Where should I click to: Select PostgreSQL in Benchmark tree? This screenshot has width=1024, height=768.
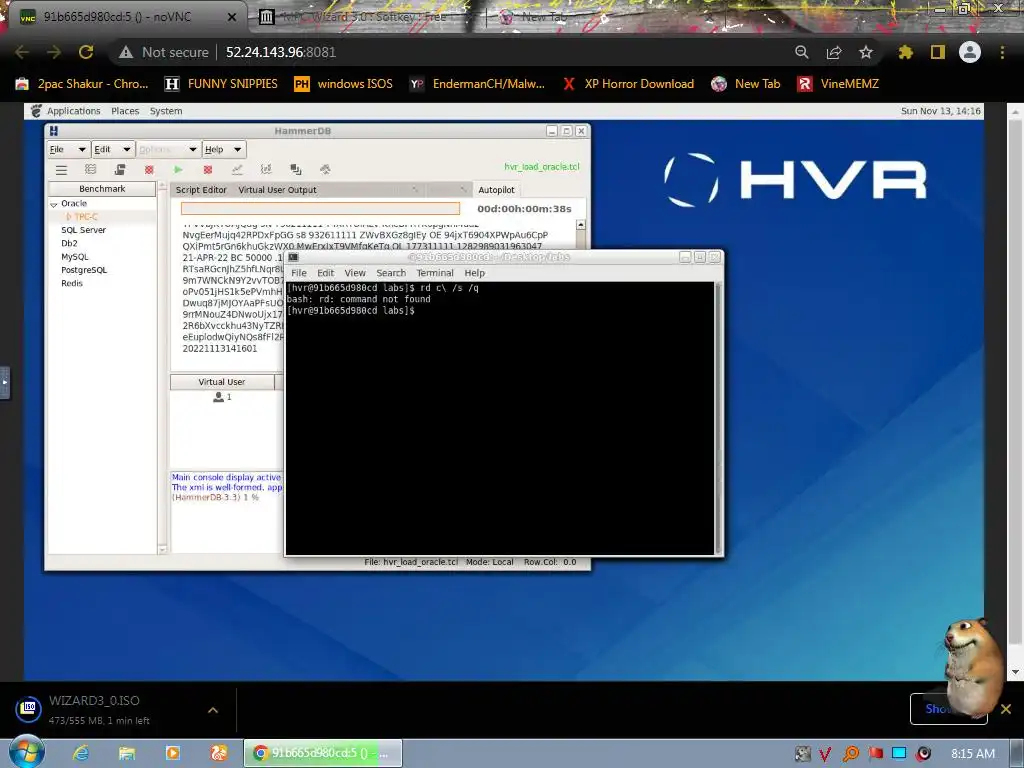[84, 270]
